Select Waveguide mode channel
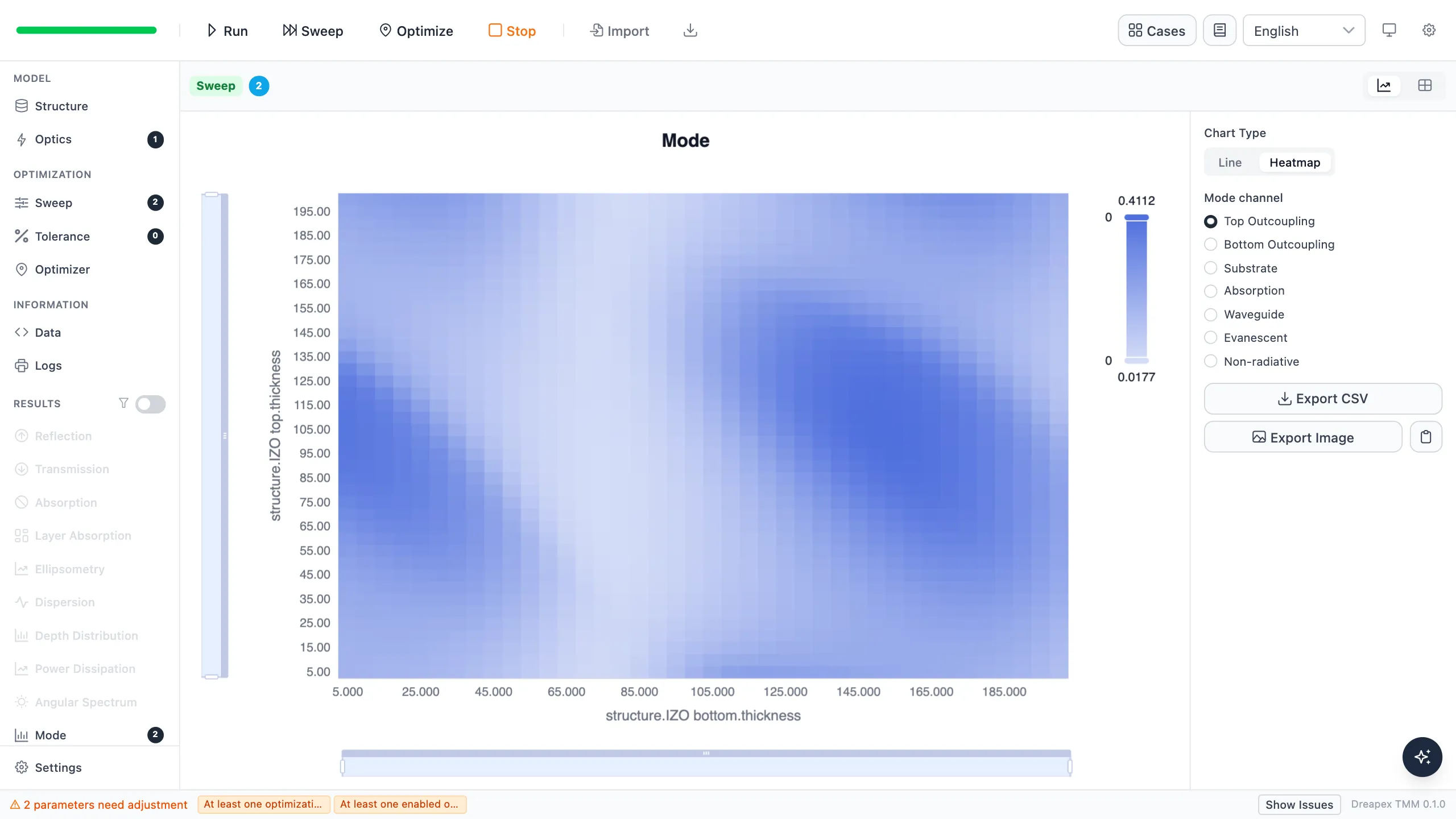Viewport: 1456px width, 819px height. coord(1244,315)
